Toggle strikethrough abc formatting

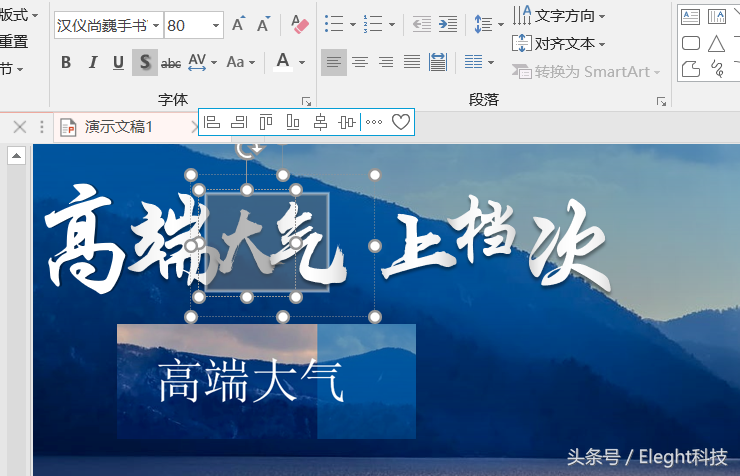point(171,62)
